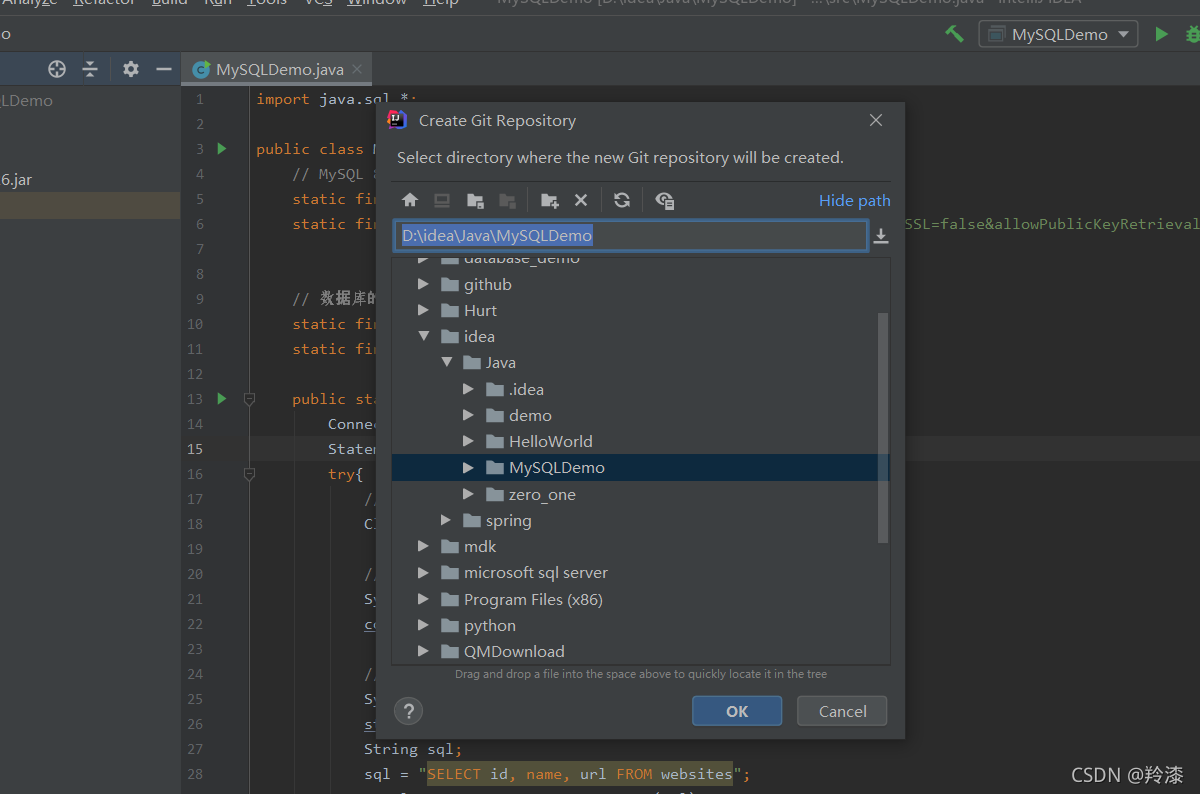1200x794 pixels.
Task: Open the Window menu
Action: 376,3
